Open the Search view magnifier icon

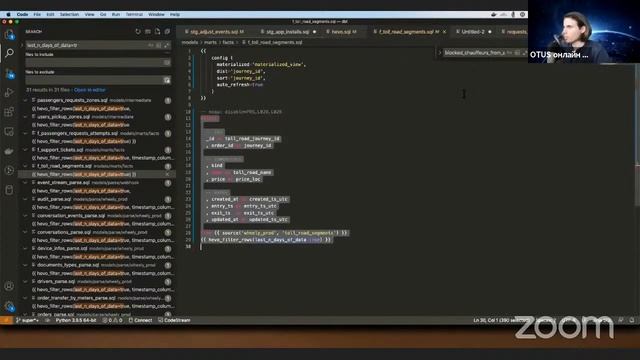[9, 53]
